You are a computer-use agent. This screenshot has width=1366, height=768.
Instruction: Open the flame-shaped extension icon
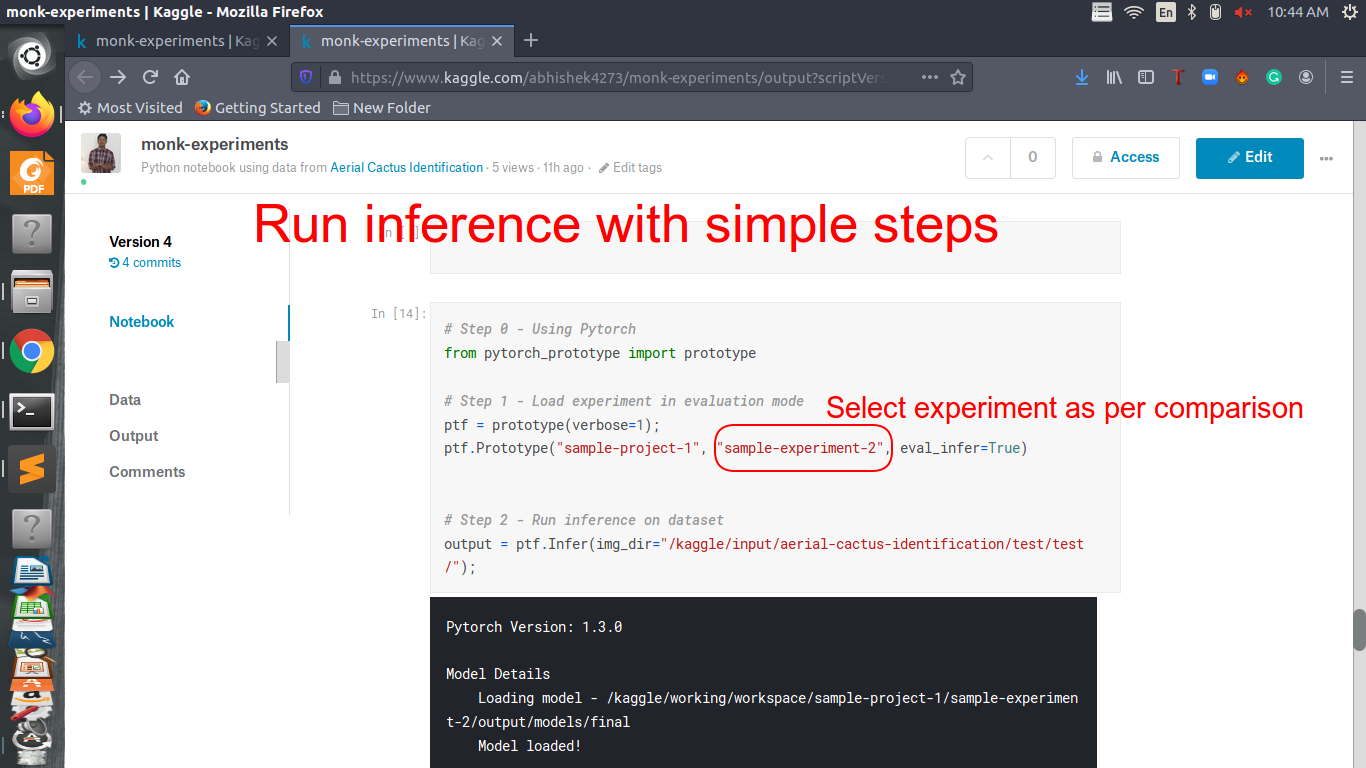coord(1242,77)
